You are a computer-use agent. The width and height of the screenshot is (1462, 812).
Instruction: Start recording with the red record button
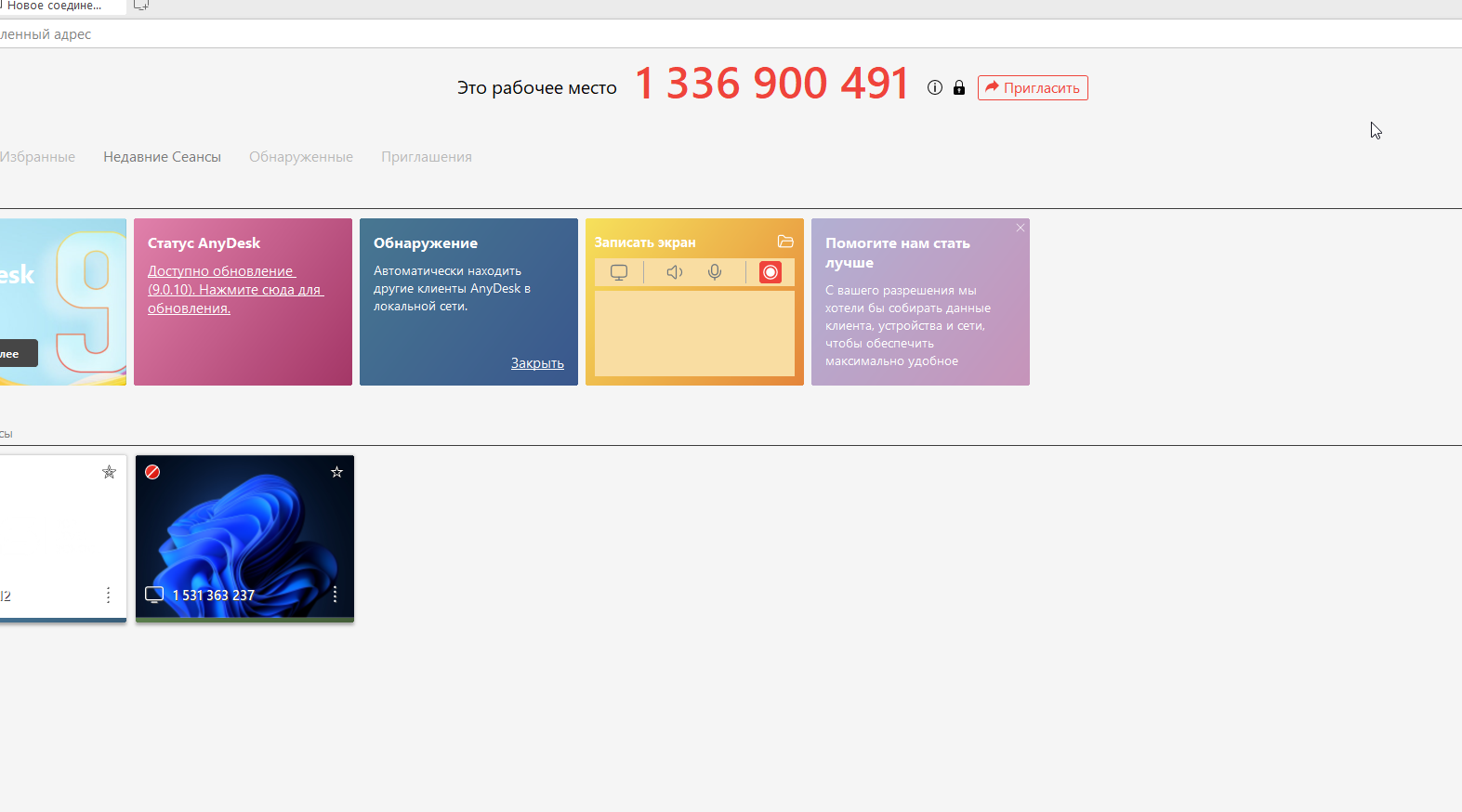(771, 272)
